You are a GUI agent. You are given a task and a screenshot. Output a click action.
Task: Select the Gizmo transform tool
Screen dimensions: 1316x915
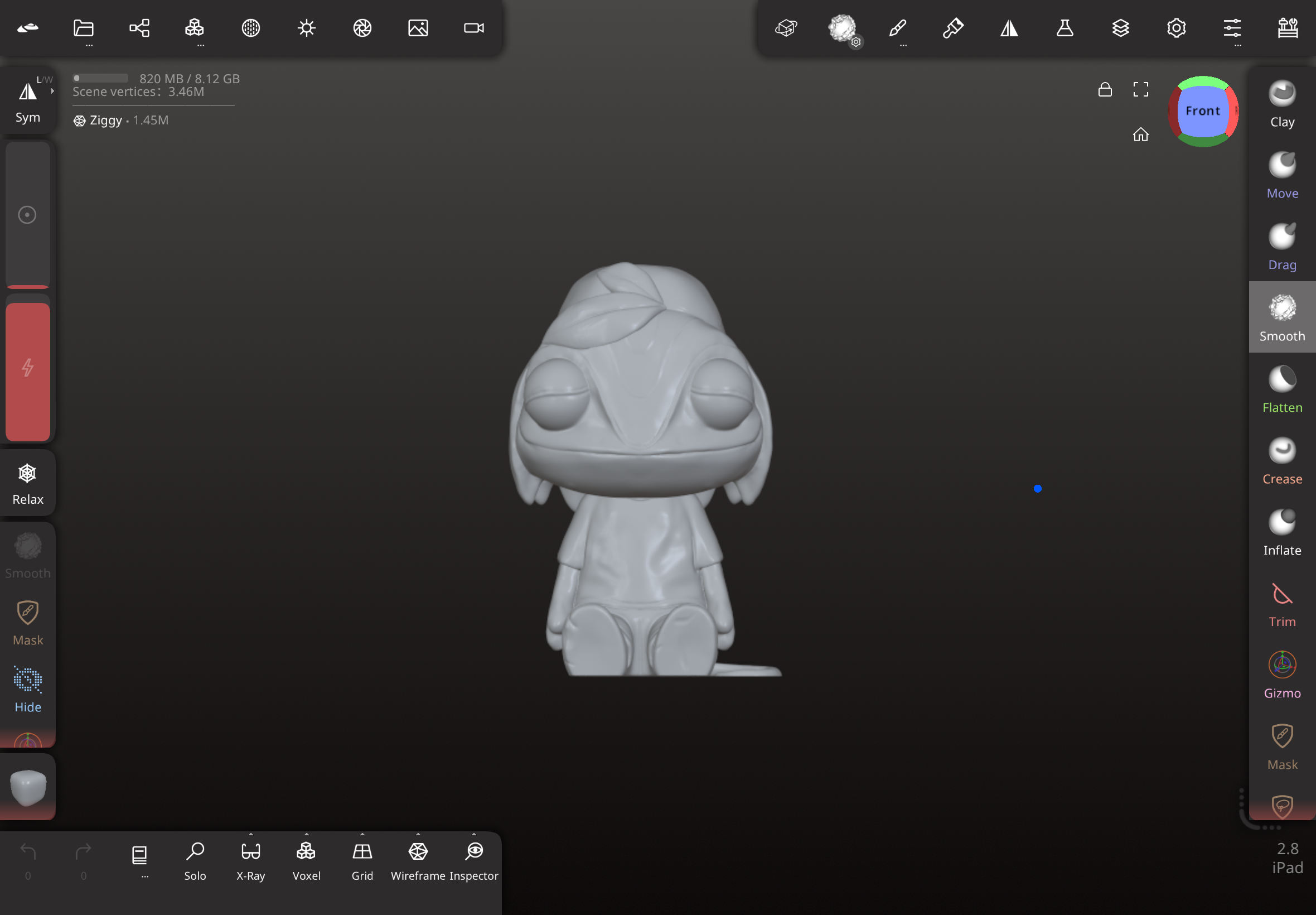click(x=1281, y=675)
